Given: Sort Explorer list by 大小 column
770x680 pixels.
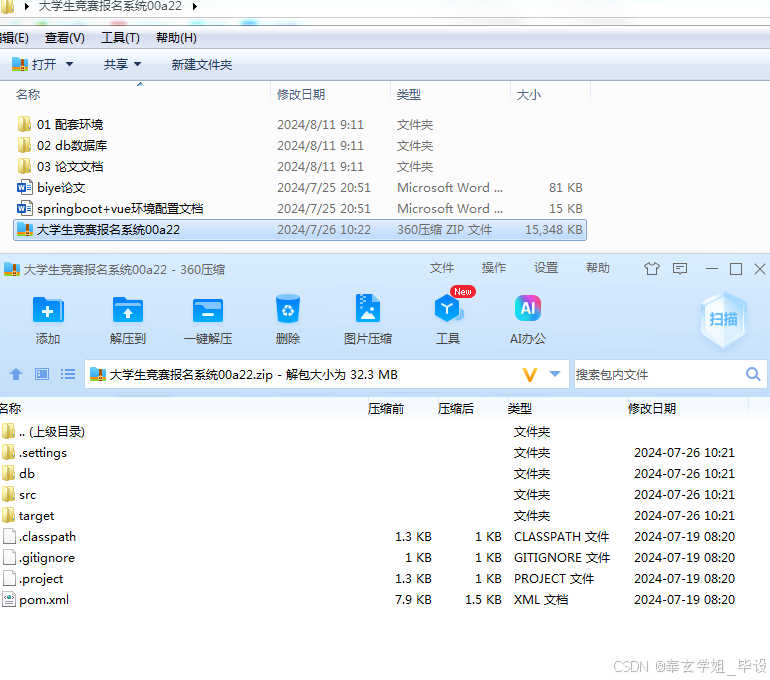Looking at the screenshot, I should (529, 95).
